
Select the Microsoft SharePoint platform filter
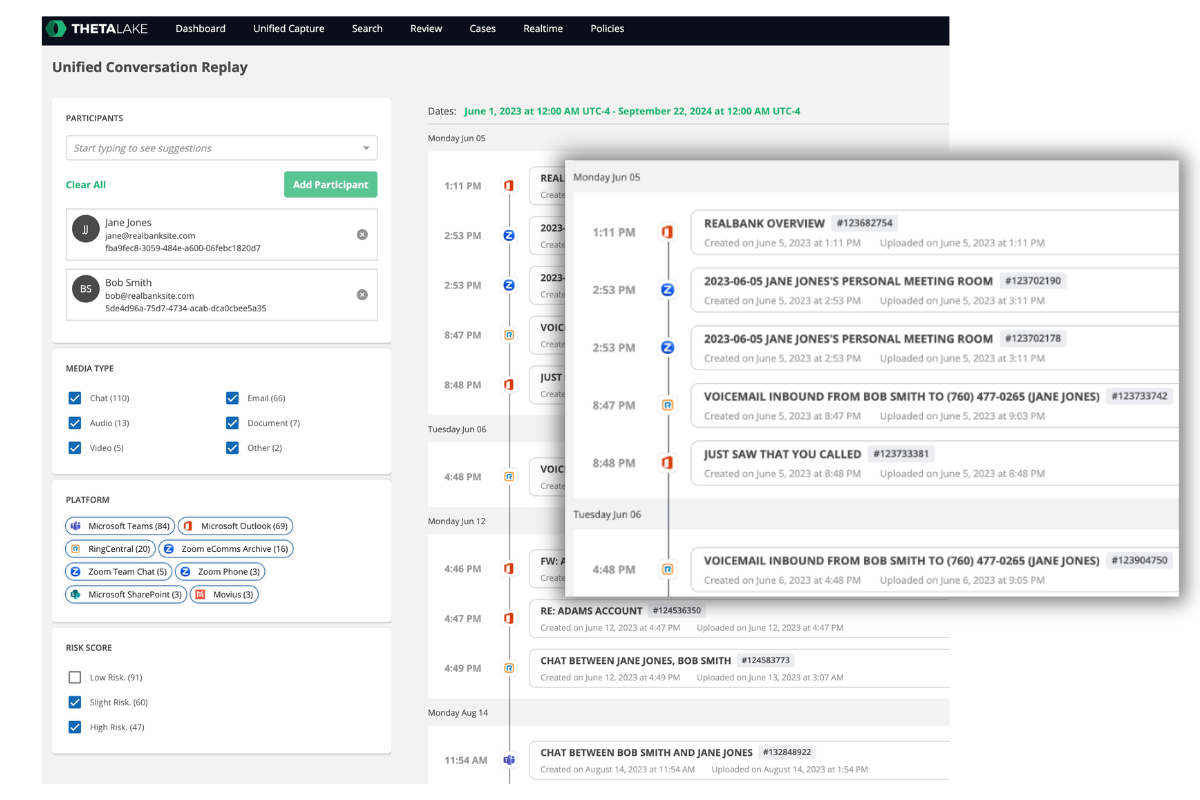[126, 595]
